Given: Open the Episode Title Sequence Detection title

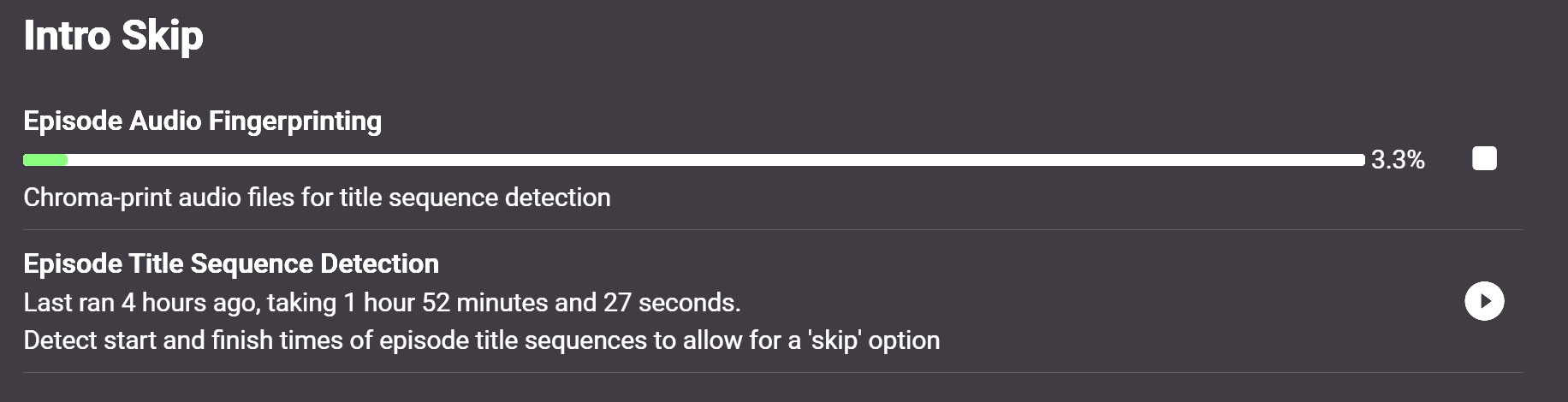Looking at the screenshot, I should coord(231,263).
